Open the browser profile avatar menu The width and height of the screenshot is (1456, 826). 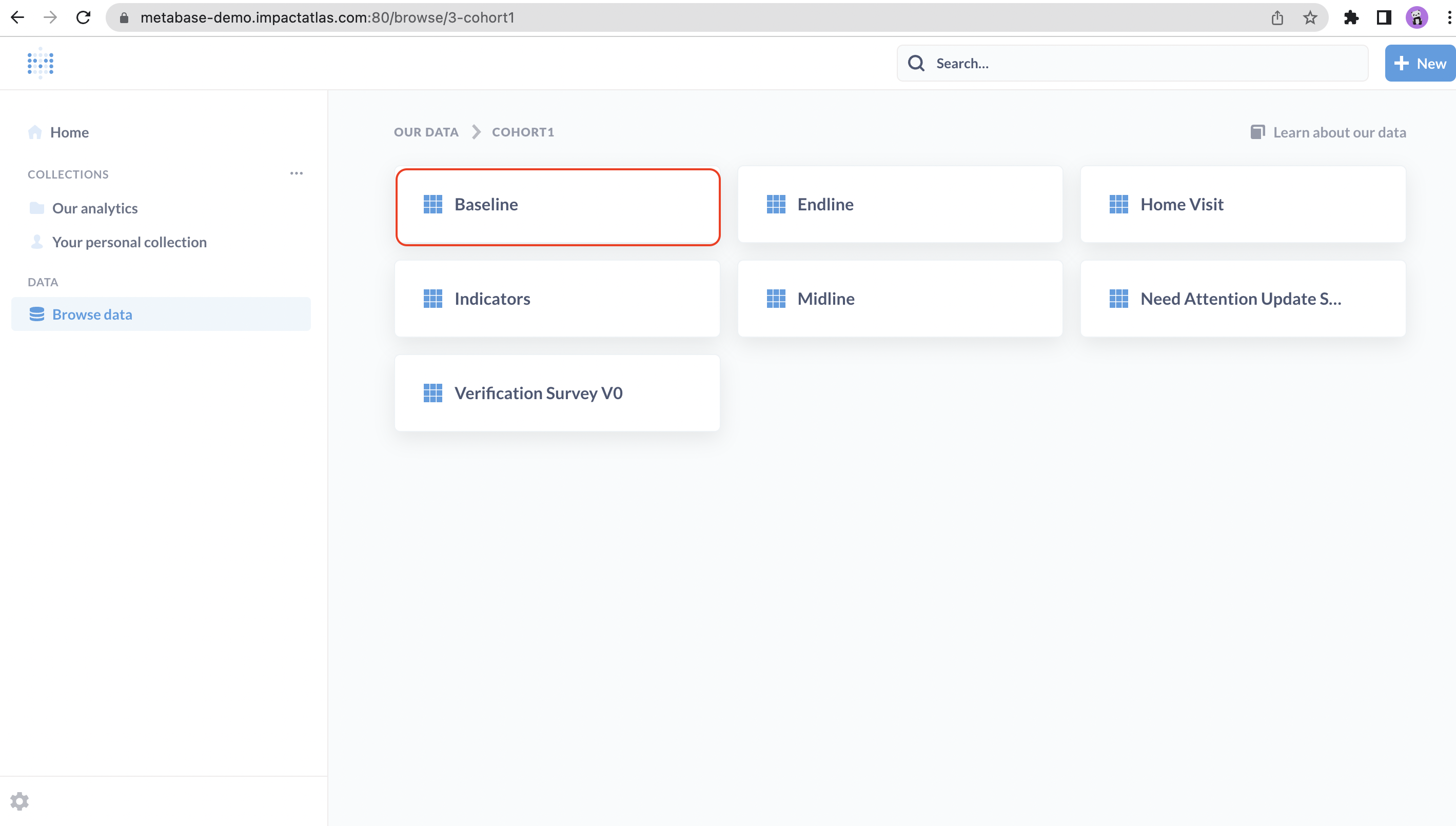coord(1417,17)
